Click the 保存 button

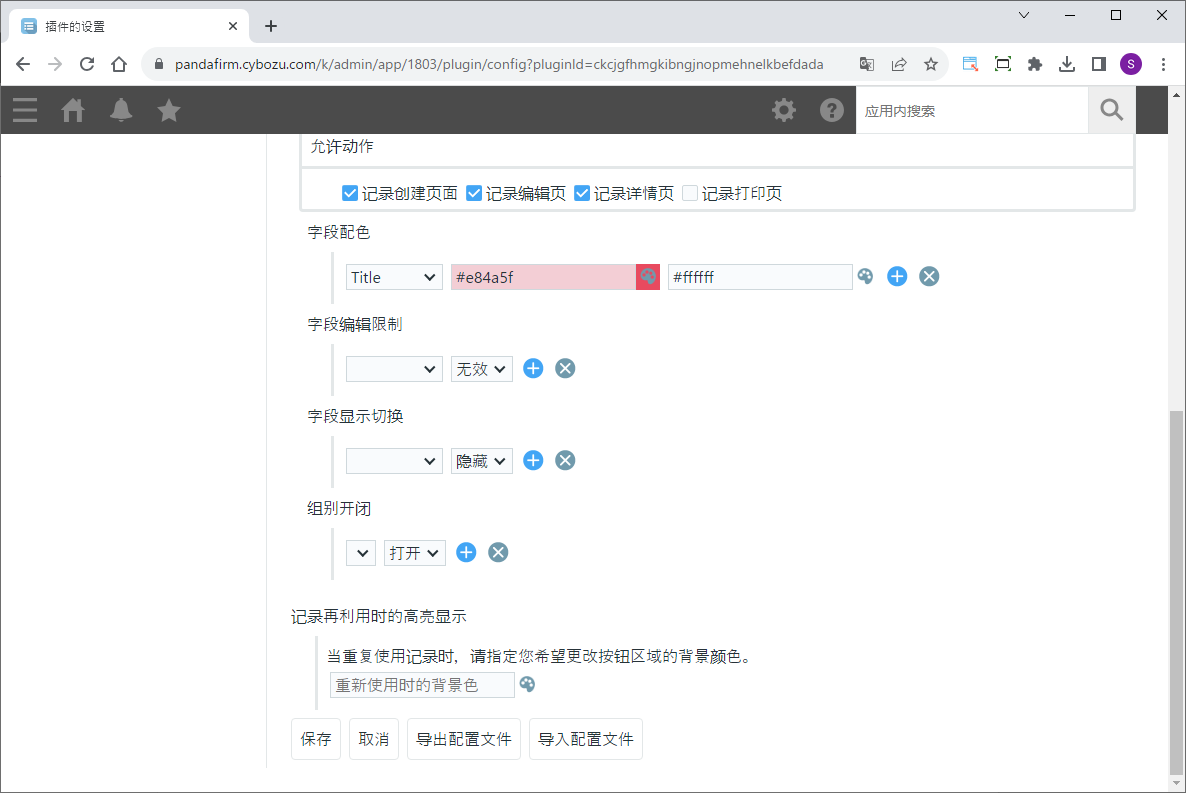click(x=316, y=739)
